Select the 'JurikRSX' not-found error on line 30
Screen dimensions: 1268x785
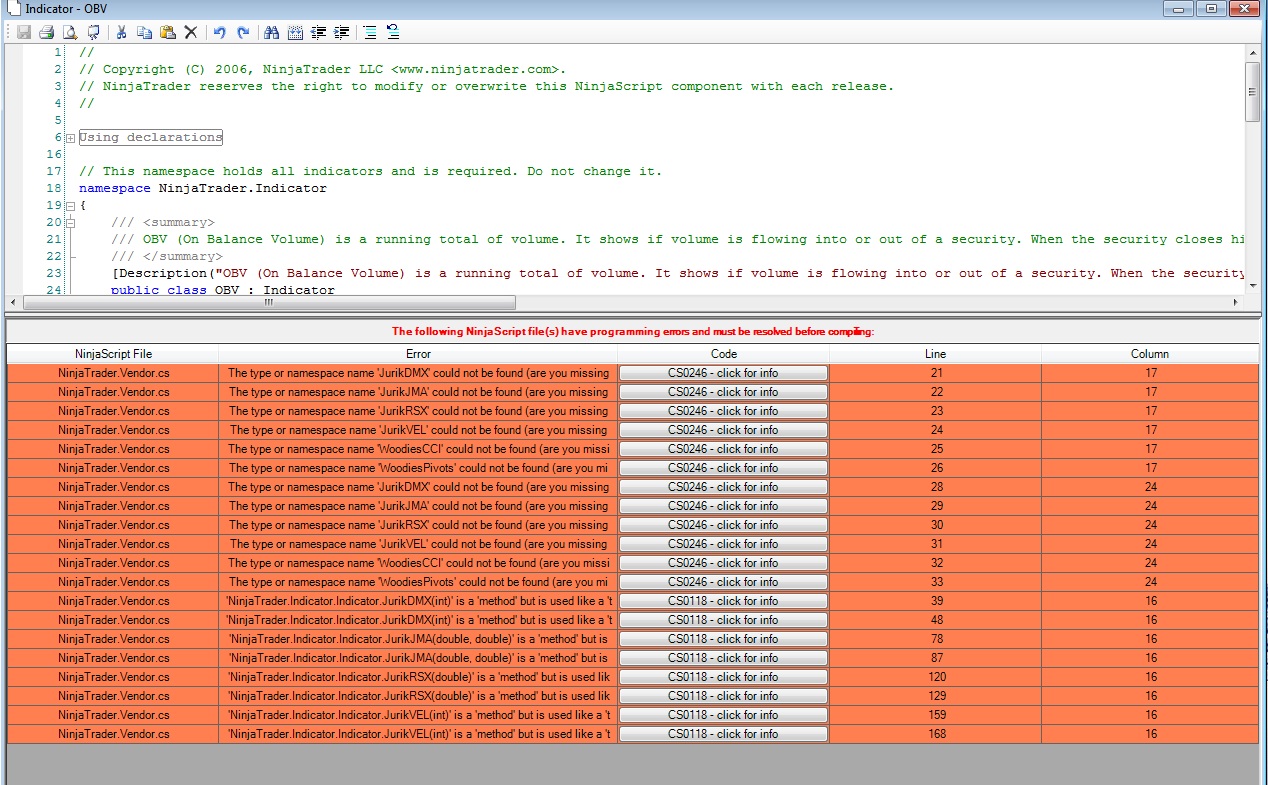click(x=418, y=525)
